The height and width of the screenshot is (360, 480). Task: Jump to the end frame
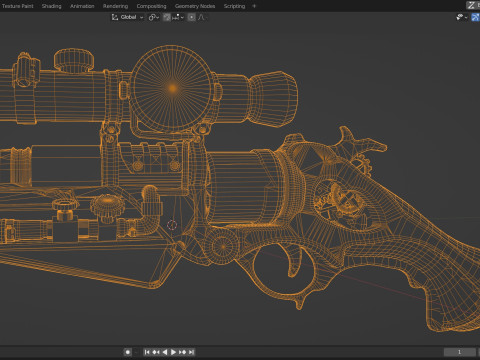[191, 352]
